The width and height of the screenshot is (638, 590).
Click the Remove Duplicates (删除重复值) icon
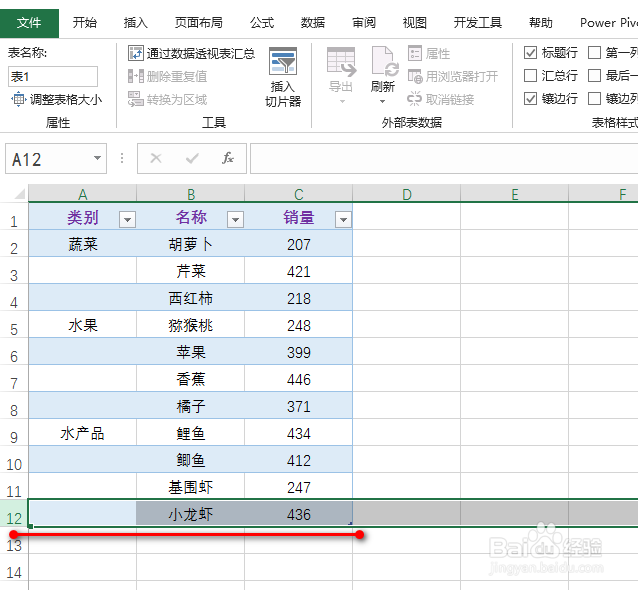click(136, 76)
